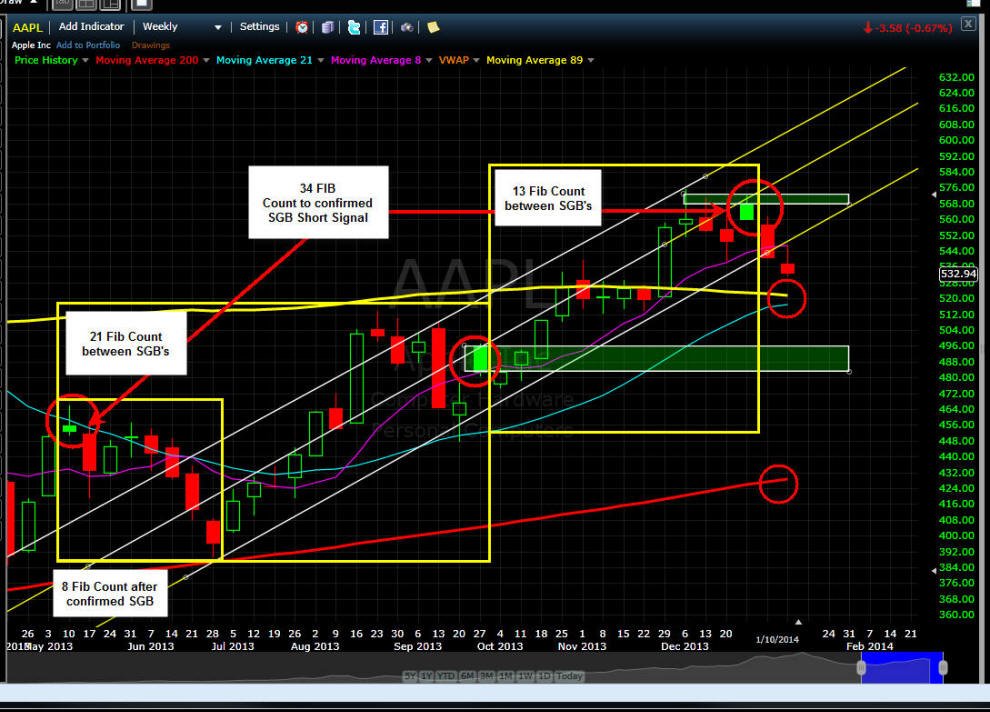Click the 1/10/2014 date marker

777,639
